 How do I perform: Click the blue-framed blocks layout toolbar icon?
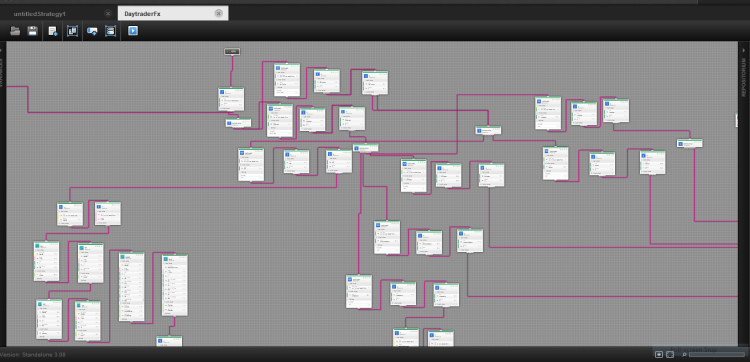click(x=72, y=31)
